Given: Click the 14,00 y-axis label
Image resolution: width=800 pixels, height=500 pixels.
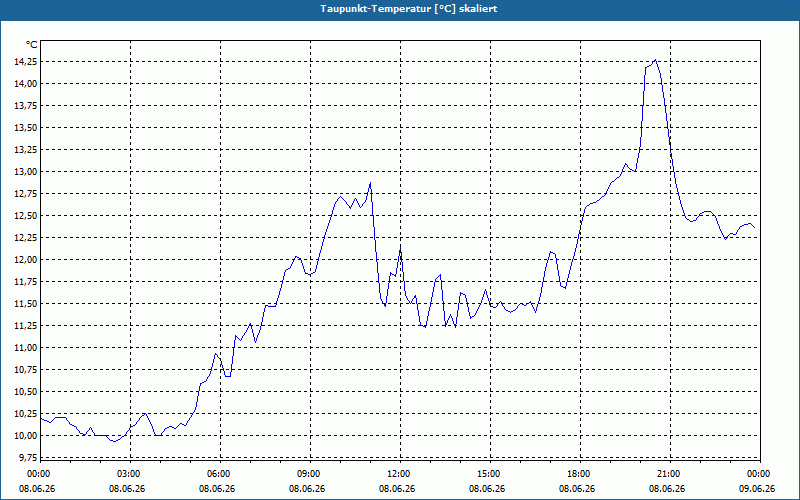Looking at the screenshot, I should tap(26, 84).
